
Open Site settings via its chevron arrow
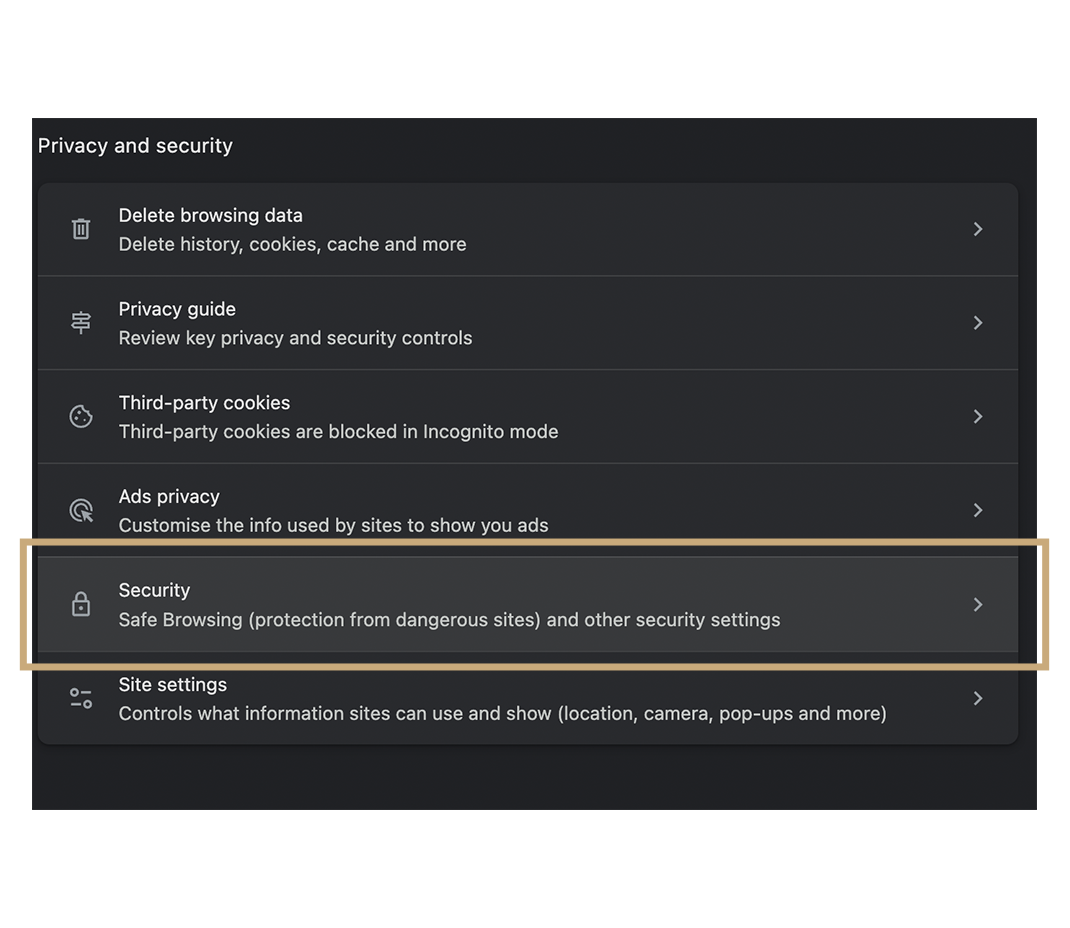[x=978, y=698]
